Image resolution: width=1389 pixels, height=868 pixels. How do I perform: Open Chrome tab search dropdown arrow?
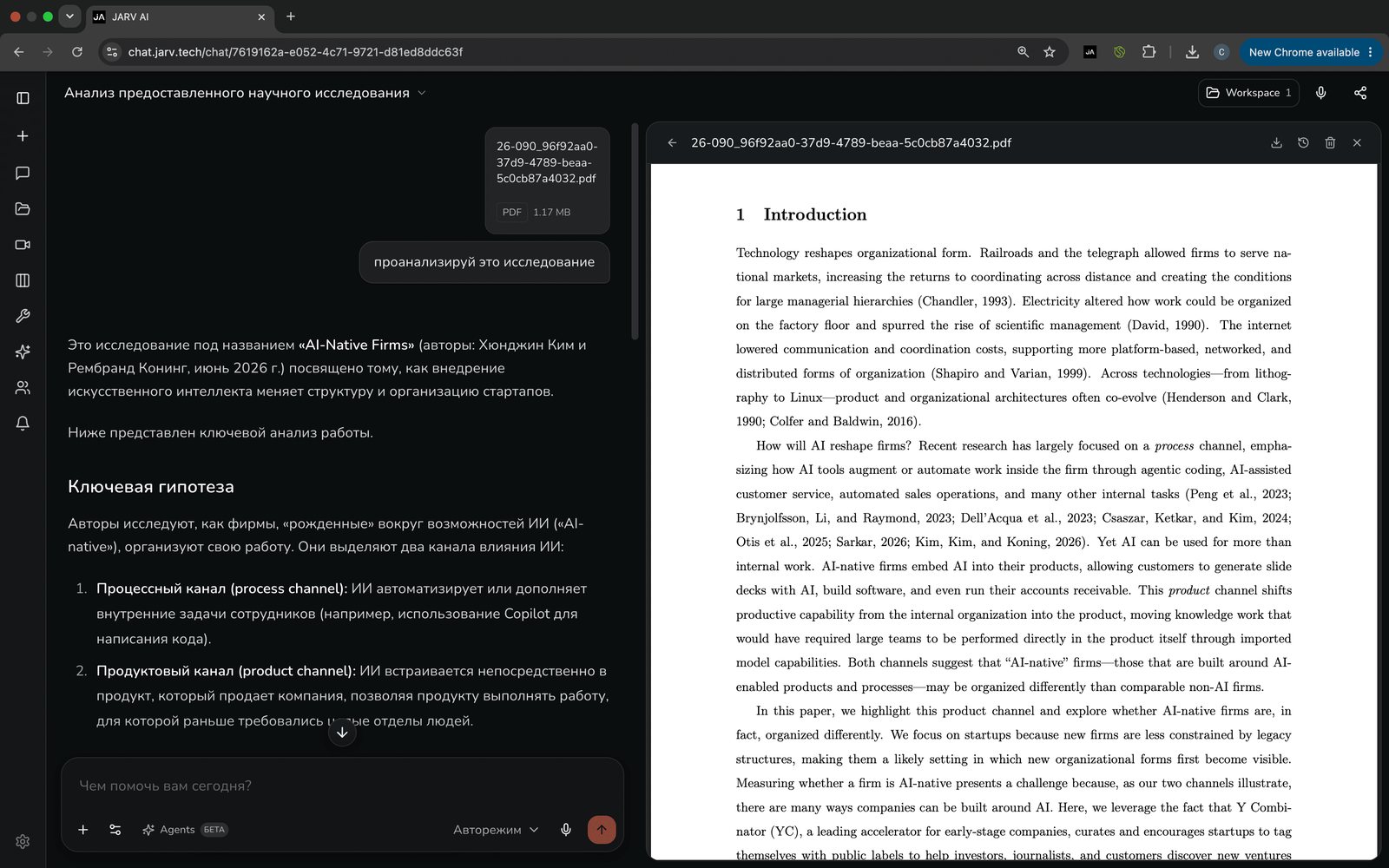tap(69, 16)
